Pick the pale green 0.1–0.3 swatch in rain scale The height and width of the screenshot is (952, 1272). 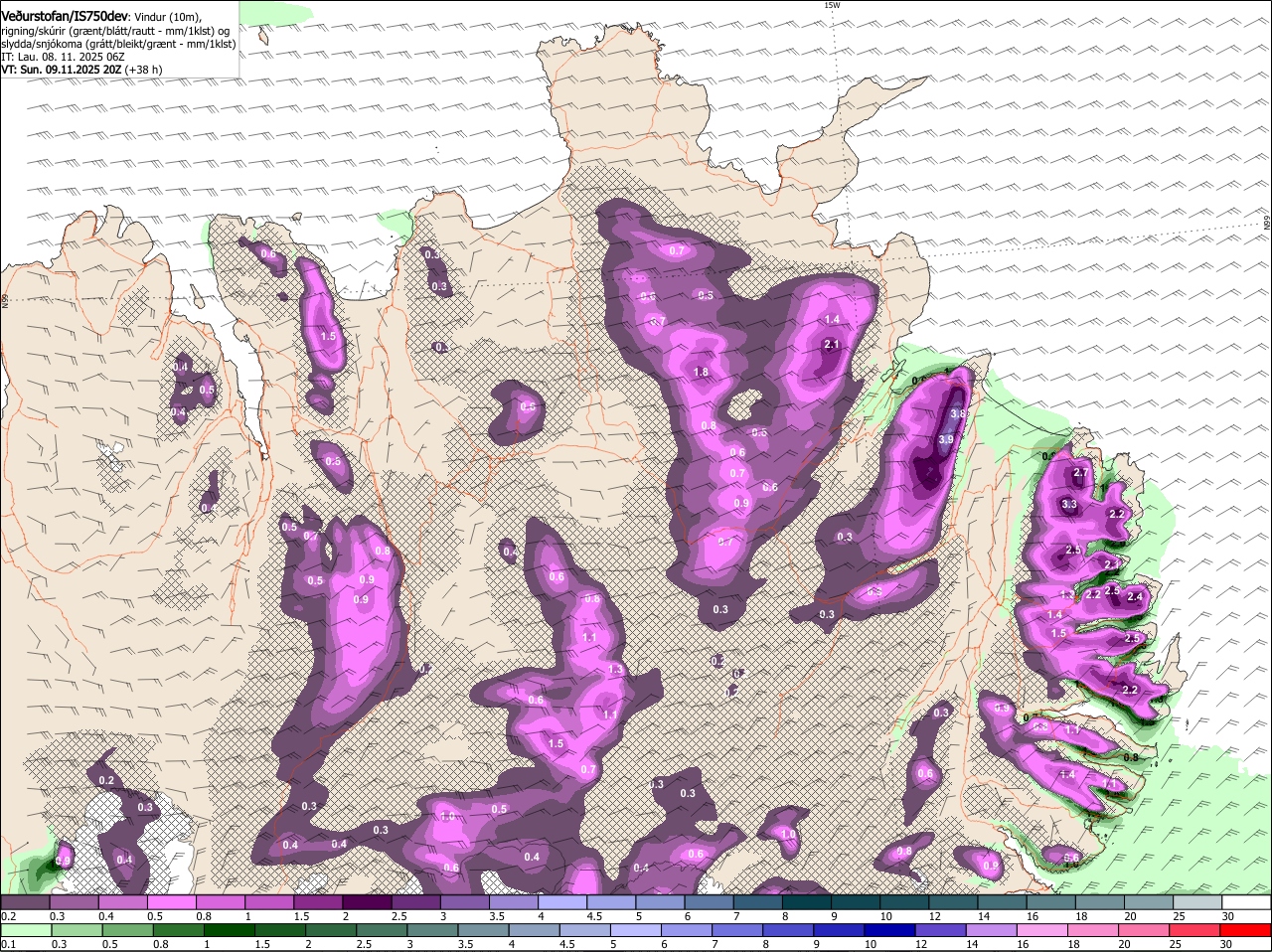25,929
